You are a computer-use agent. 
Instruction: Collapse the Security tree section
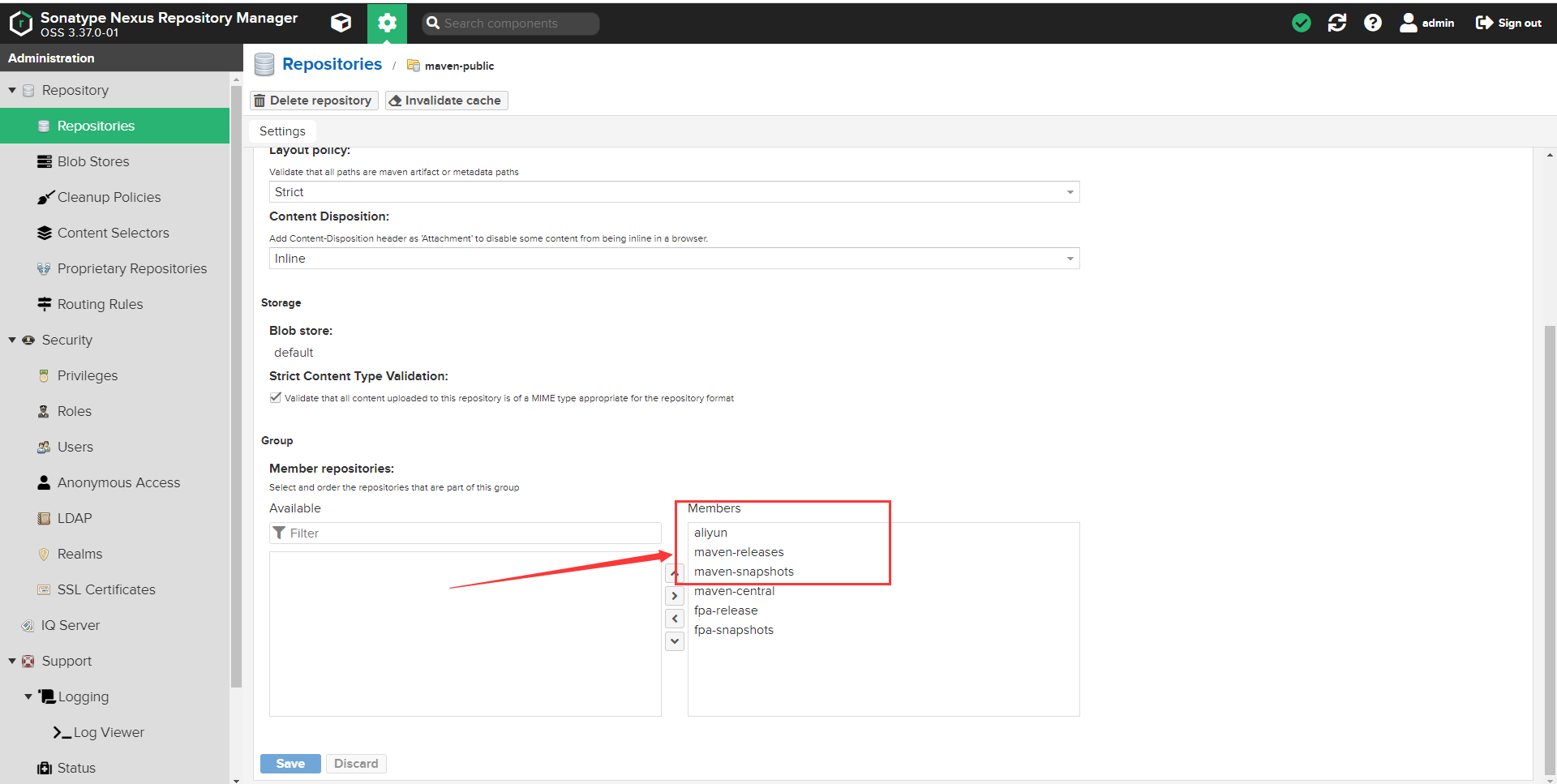point(12,340)
